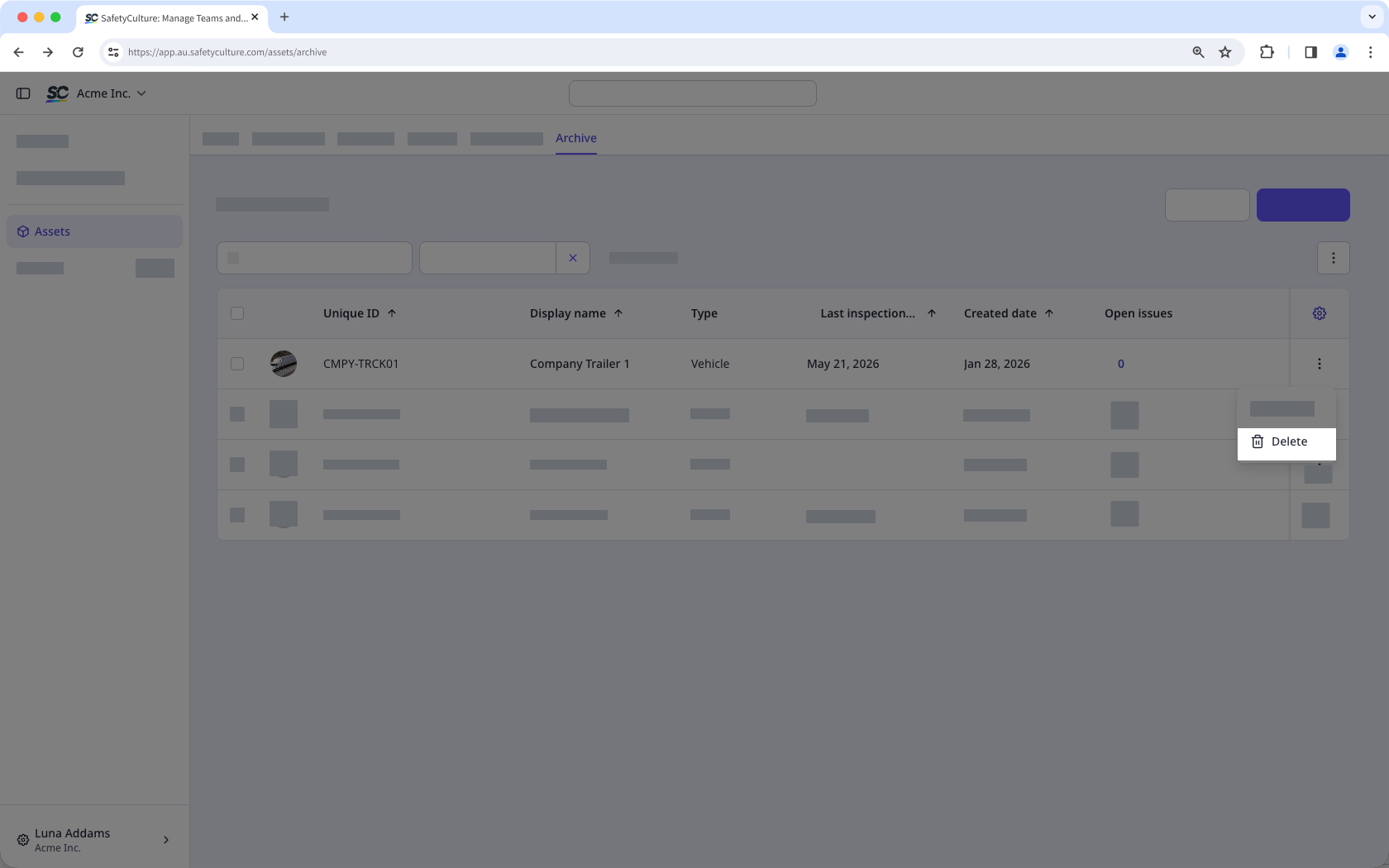Open Assets in the sidebar
Screen dimensions: 1389x868
coord(94,231)
